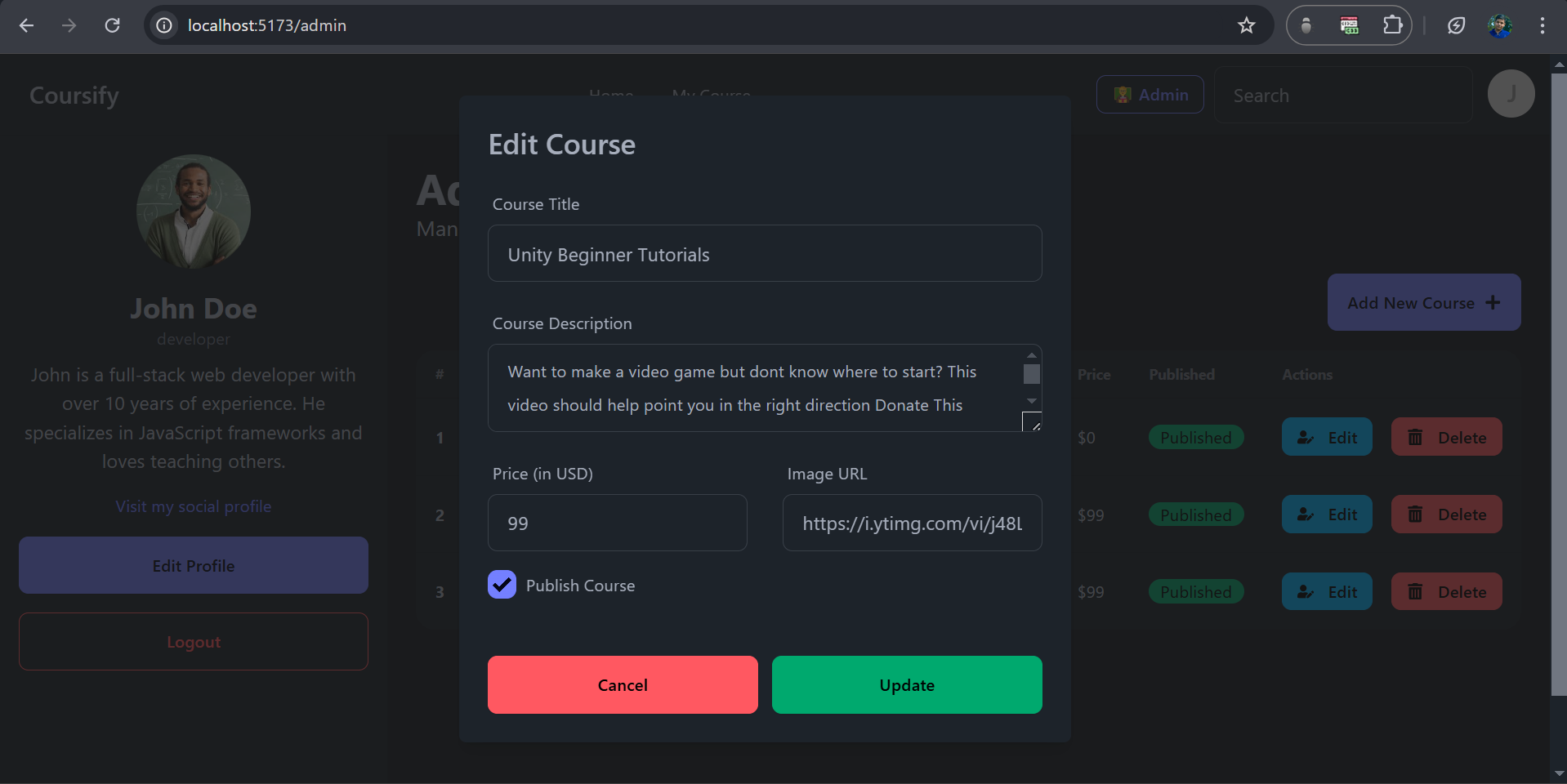1567x784 pixels.
Task: Click John Doe's profile photo
Action: (194, 212)
